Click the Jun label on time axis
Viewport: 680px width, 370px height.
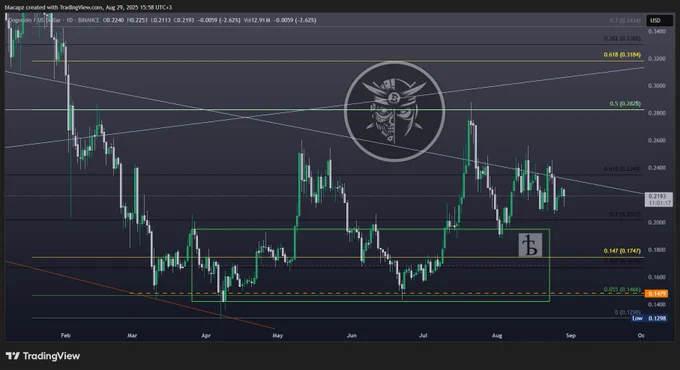coord(352,335)
